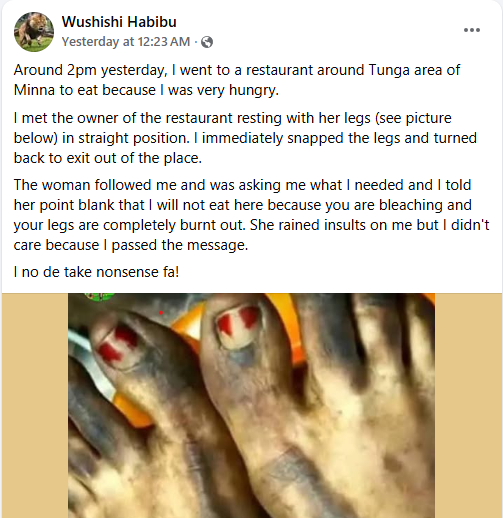The image size is (503, 518).
Task: Click the 'The woman followed me' paragraph
Action: [x=251, y=215]
